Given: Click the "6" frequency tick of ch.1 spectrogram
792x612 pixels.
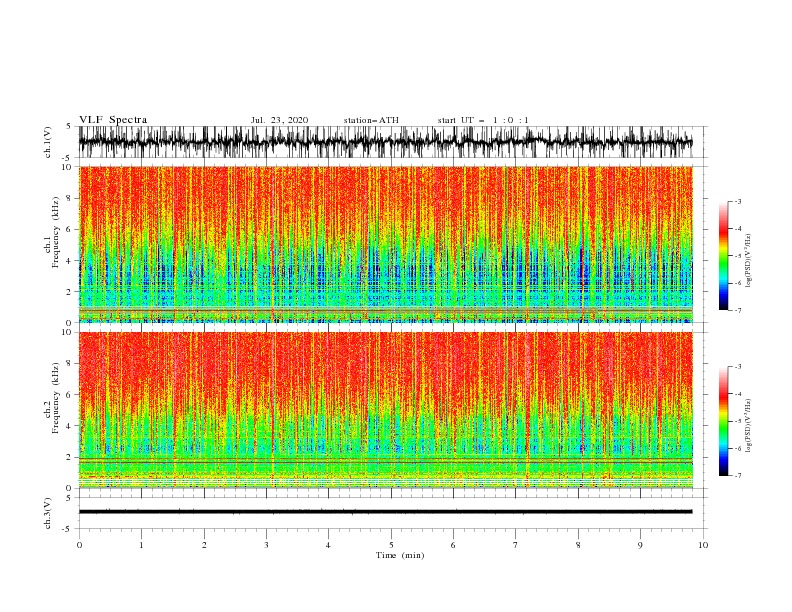Looking at the screenshot, I should [70, 230].
